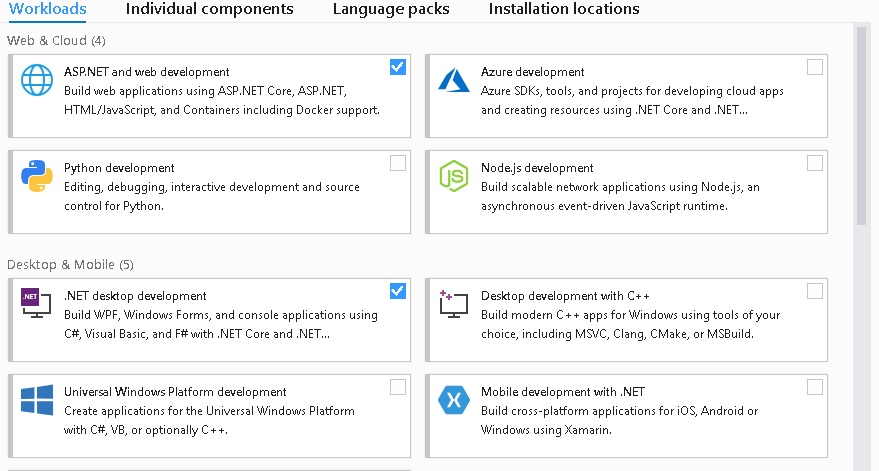
Task: Select the '.NET desktop development' title text
Action: coord(135,296)
